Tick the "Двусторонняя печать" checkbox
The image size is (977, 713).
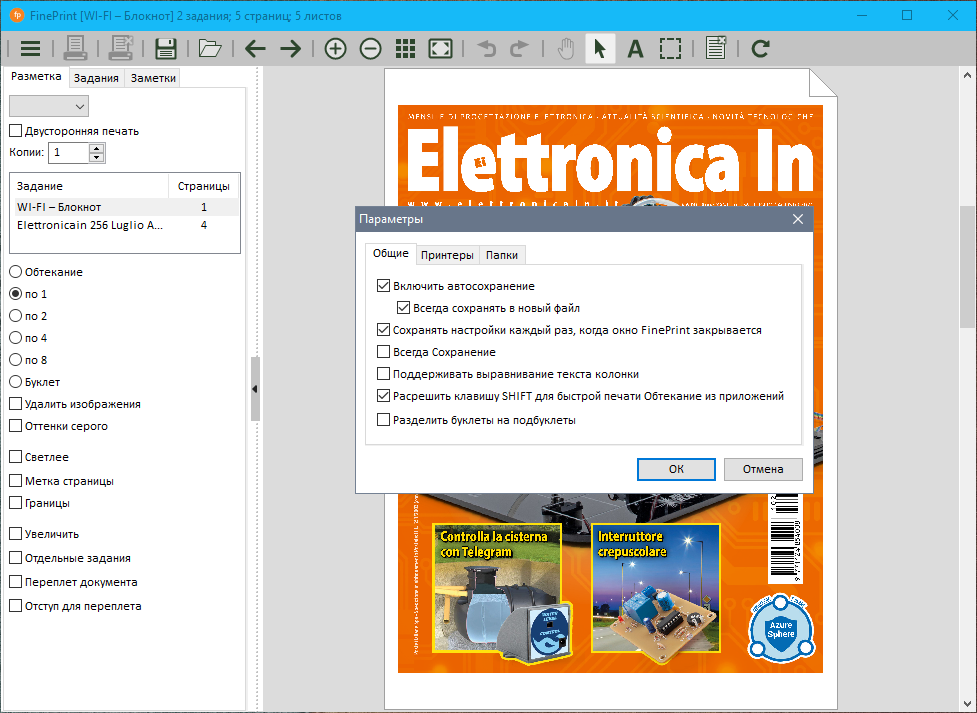(15, 131)
